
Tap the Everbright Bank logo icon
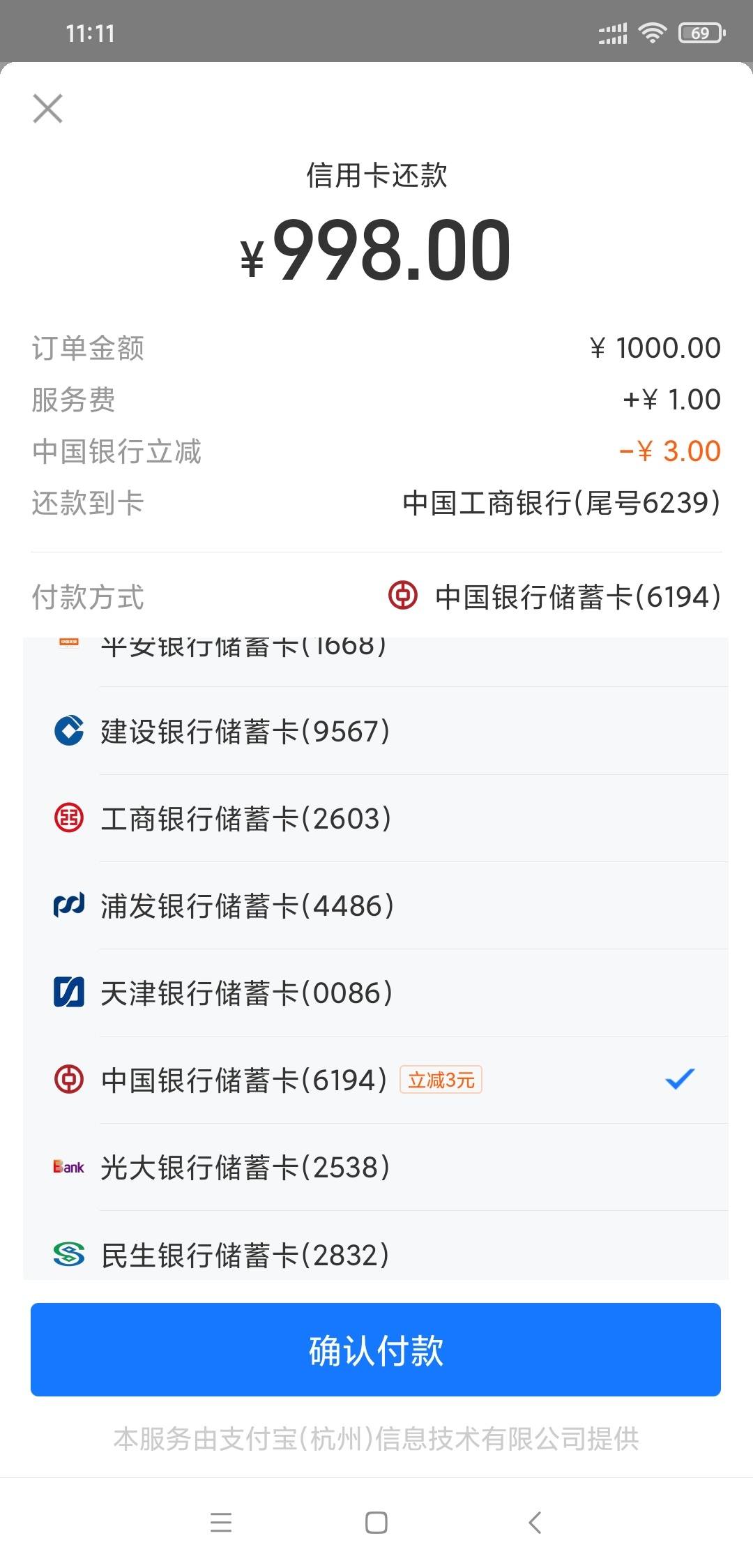click(69, 1166)
